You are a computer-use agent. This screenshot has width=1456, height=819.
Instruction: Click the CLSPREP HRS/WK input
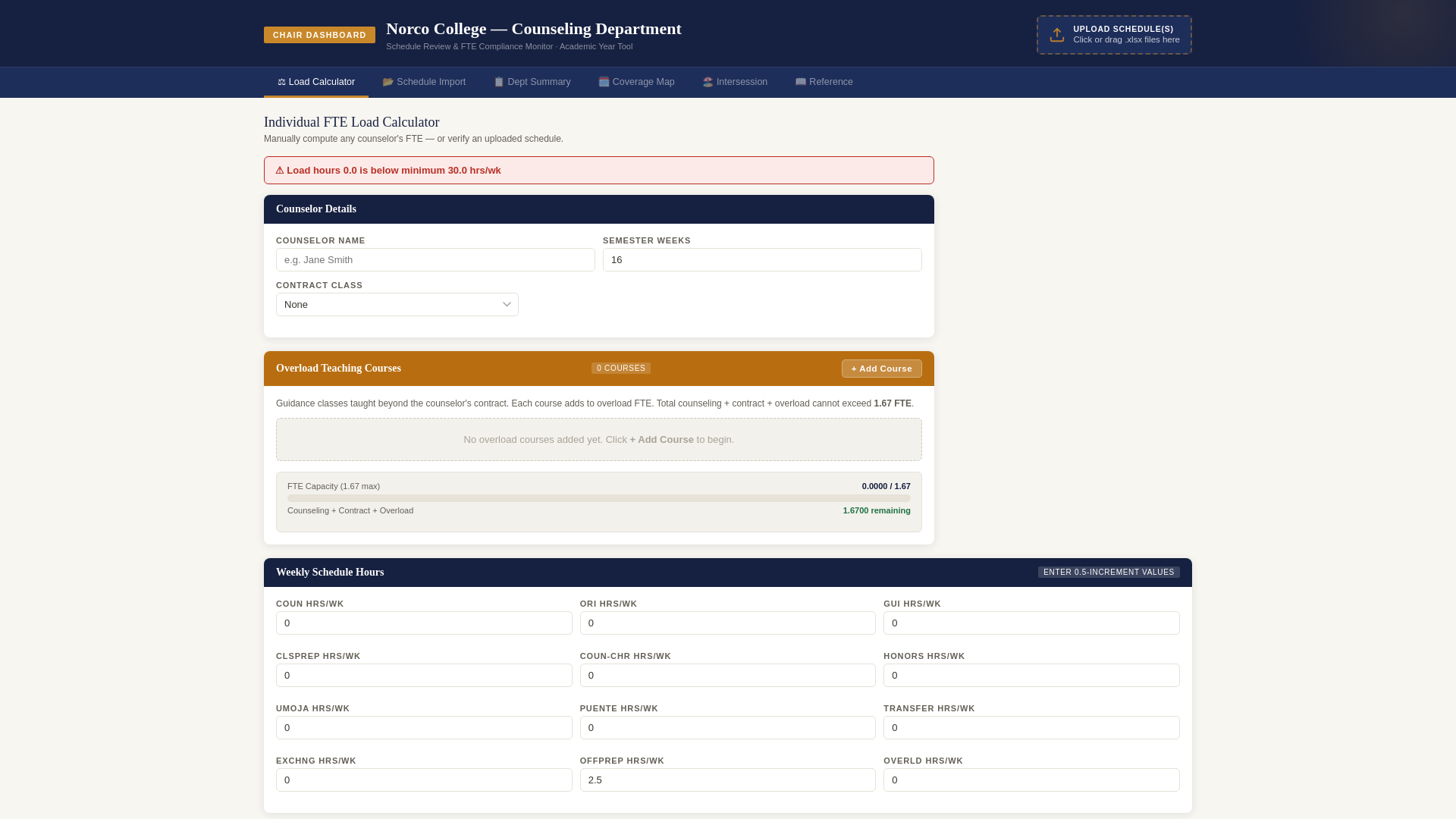[x=424, y=676]
